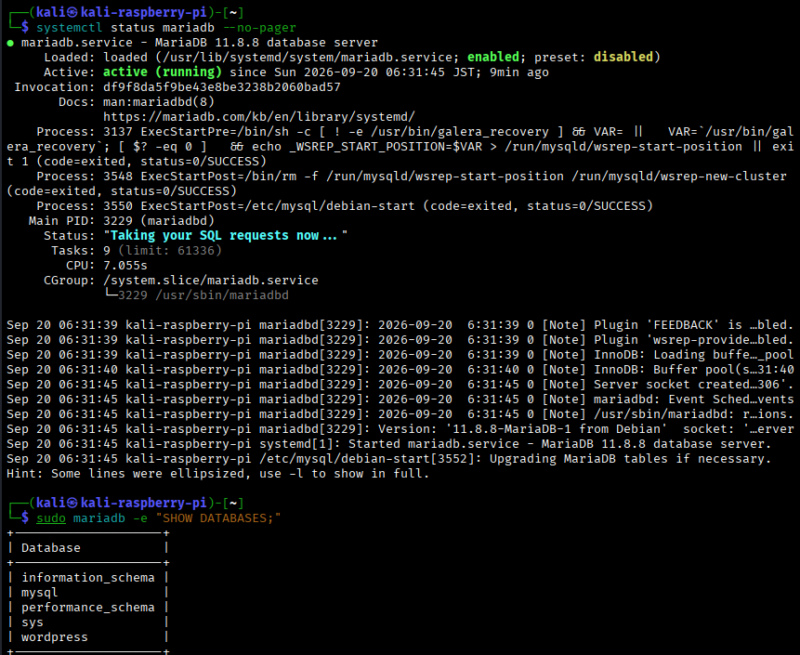800x655 pixels.
Task: Click the Process 3550 debian-start line
Action: pos(344,206)
